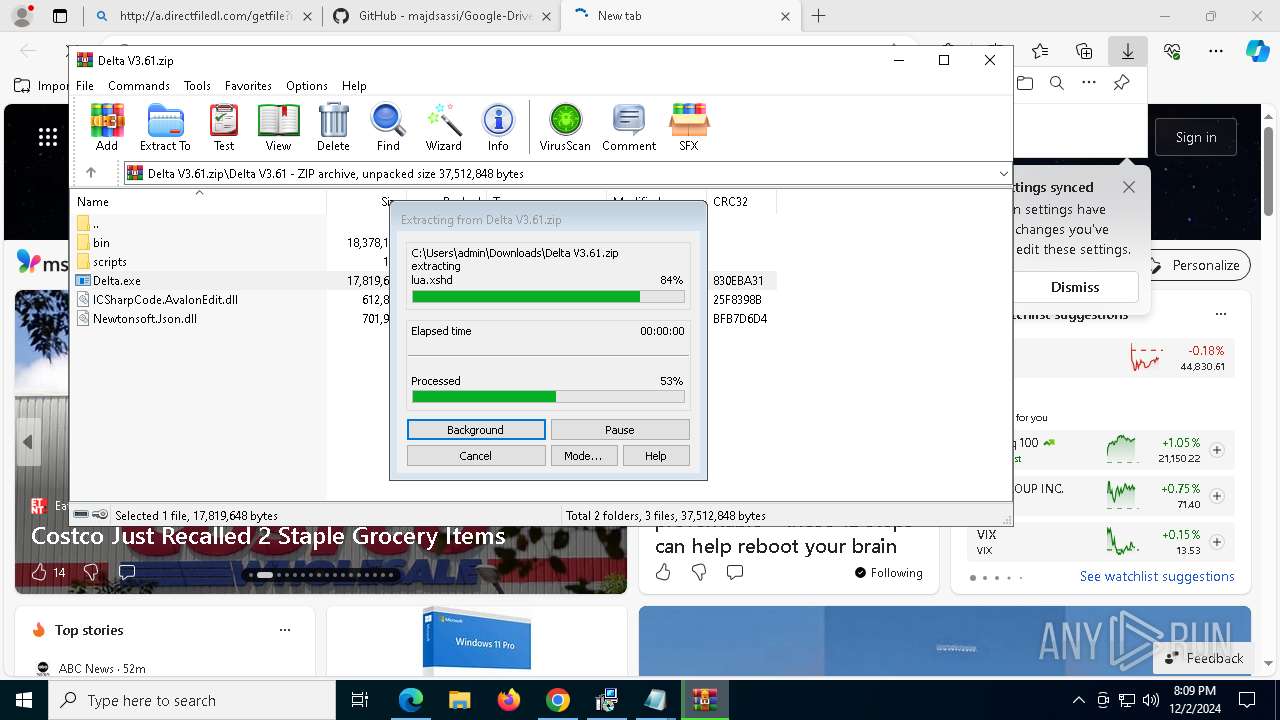Open See watchlist suggestions link
This screenshot has width=1280, height=720.
tap(1157, 576)
